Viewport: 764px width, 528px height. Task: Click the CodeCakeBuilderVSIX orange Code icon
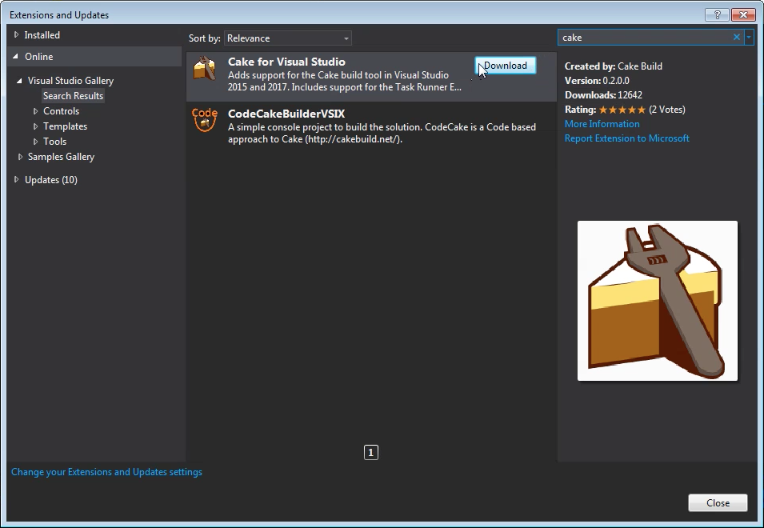(x=204, y=120)
